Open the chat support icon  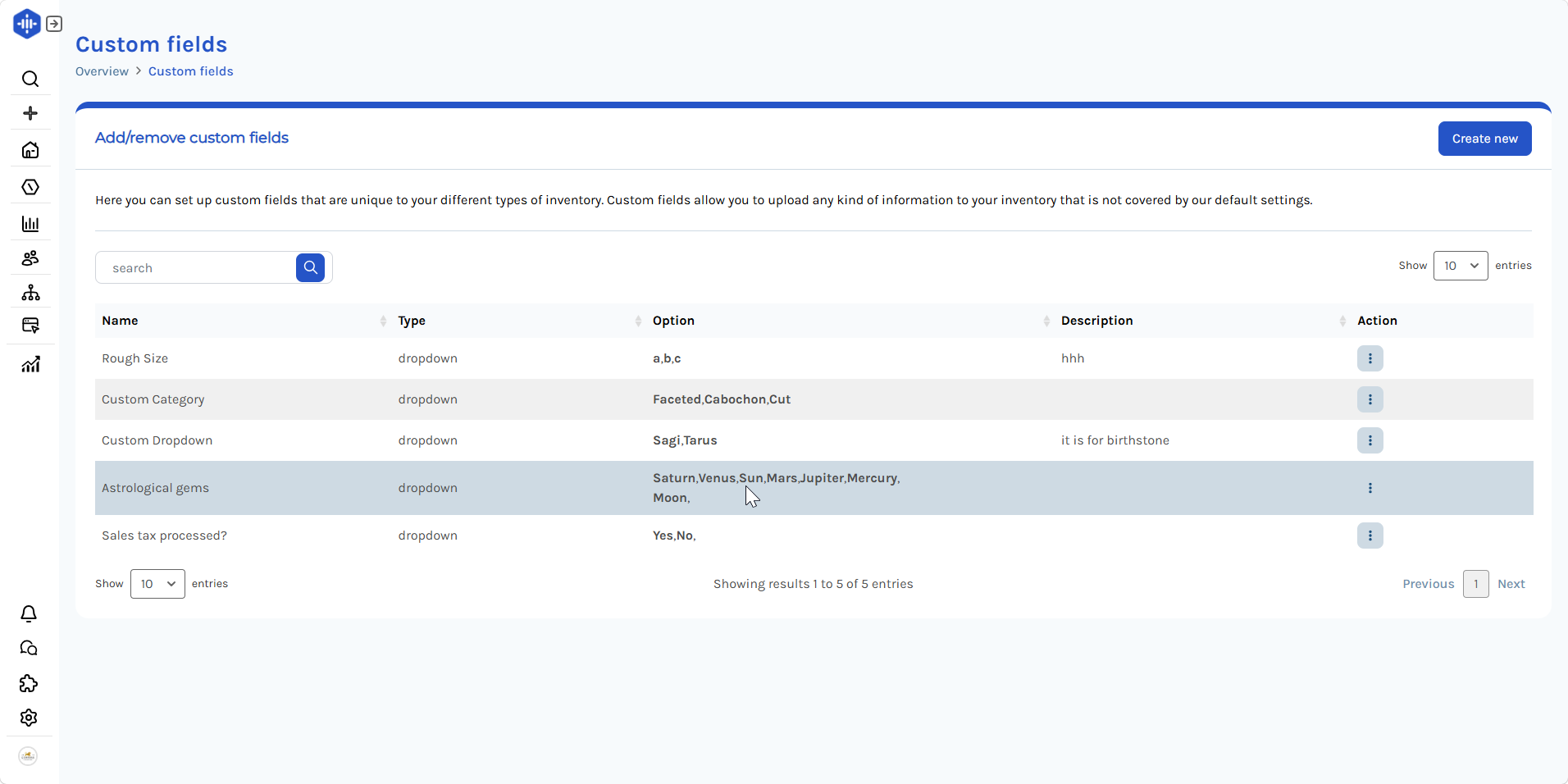pyautogui.click(x=29, y=649)
